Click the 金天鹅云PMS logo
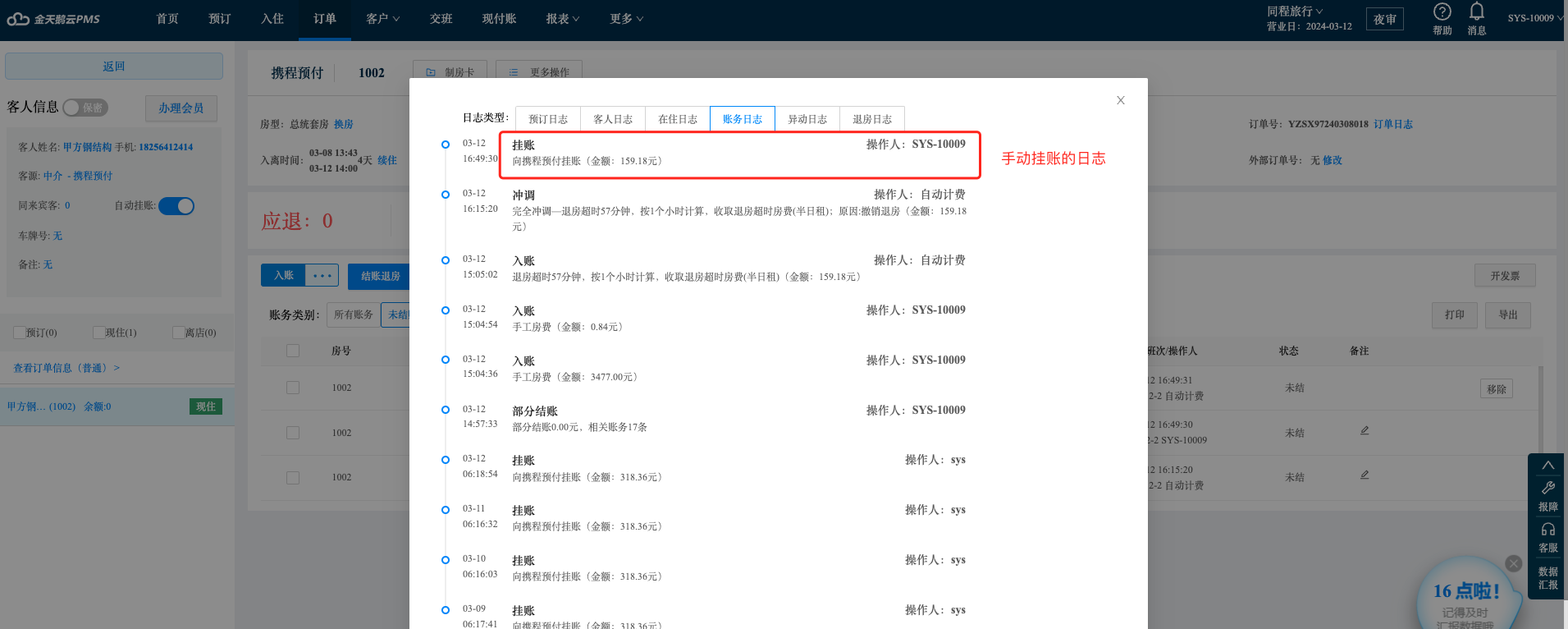Screen dimensions: 1568x629 (x=53, y=19)
